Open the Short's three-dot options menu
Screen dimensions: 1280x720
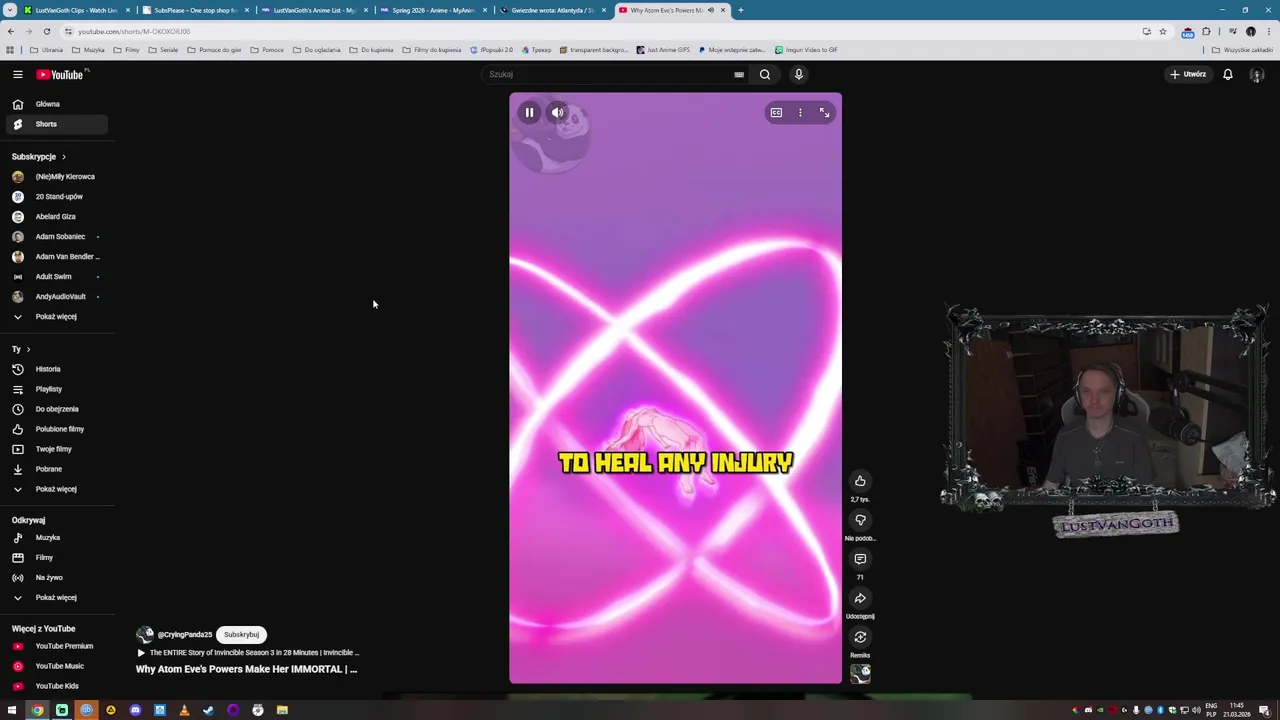pos(800,113)
